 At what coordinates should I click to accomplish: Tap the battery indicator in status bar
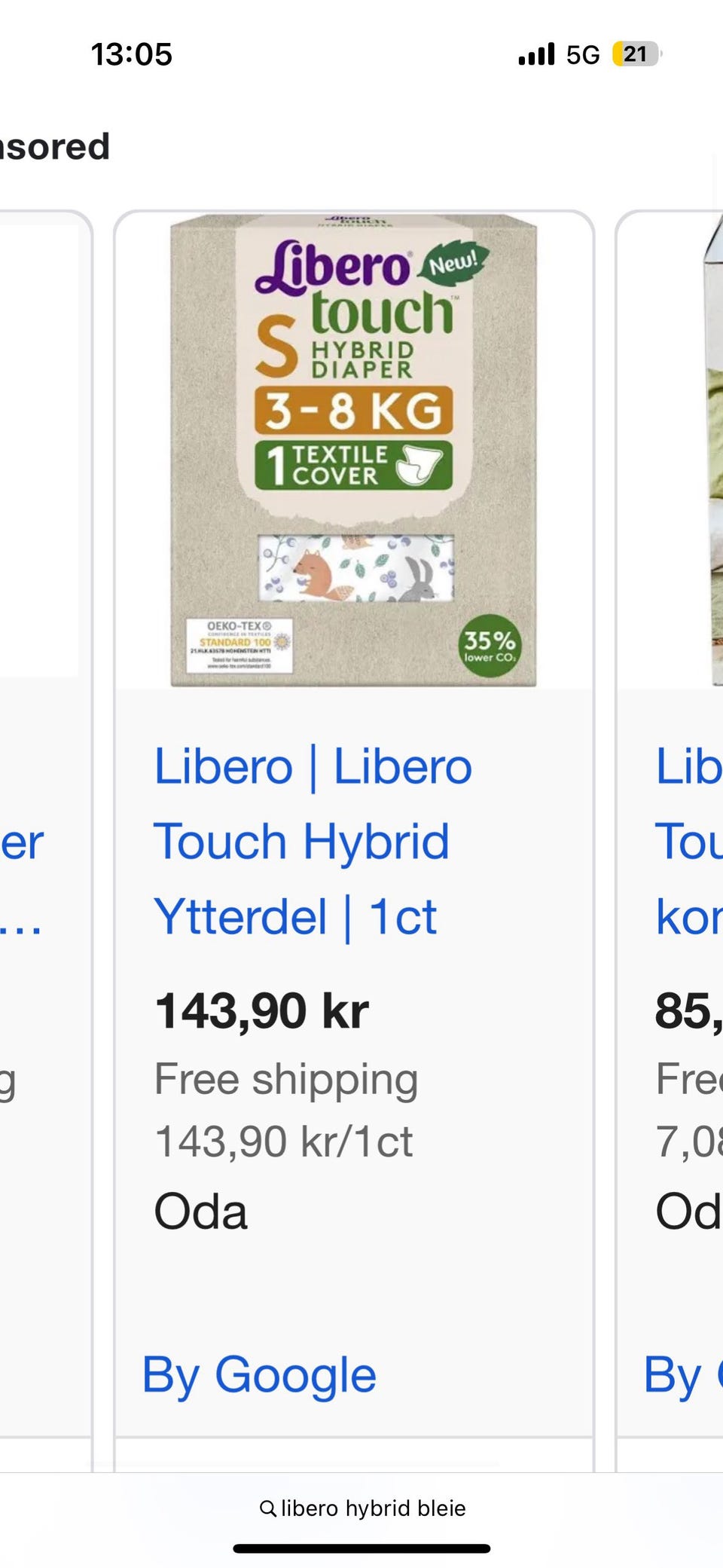636,54
